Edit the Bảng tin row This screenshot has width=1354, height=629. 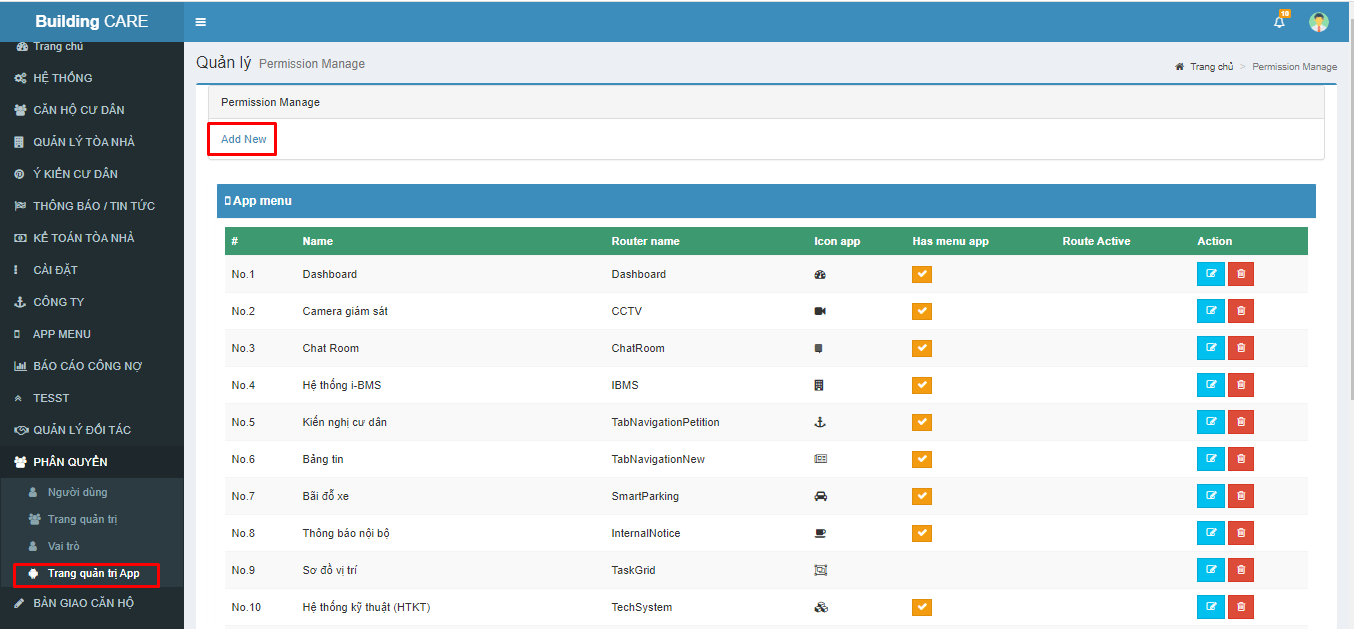[x=1211, y=459]
